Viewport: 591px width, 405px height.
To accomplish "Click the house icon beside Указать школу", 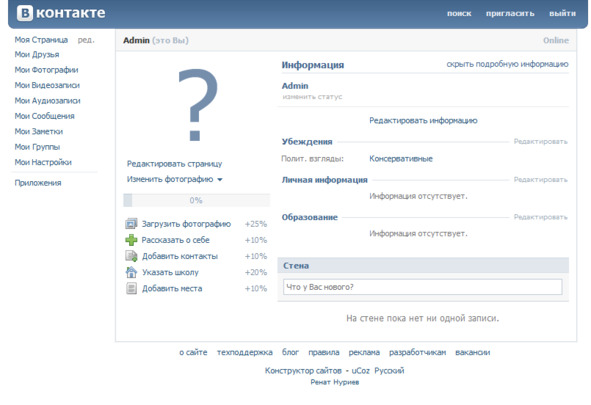I will (131, 272).
